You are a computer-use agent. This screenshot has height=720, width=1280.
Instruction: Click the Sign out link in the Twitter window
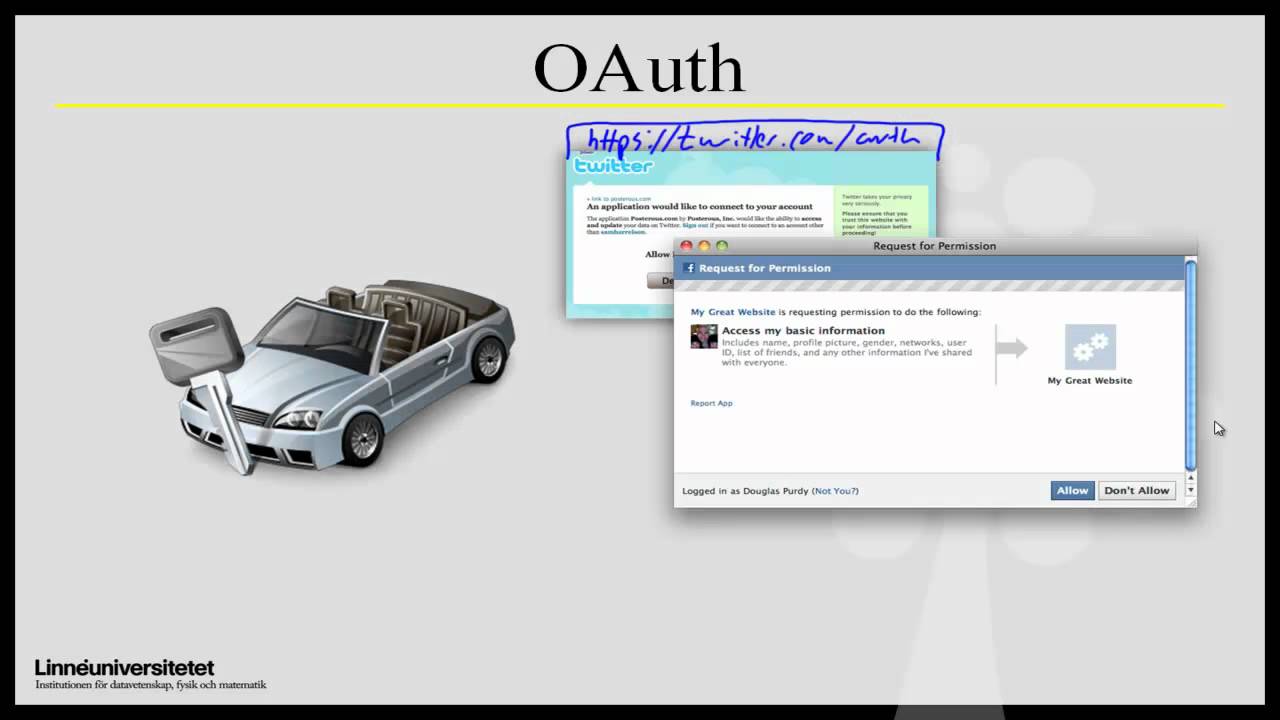tap(695, 225)
